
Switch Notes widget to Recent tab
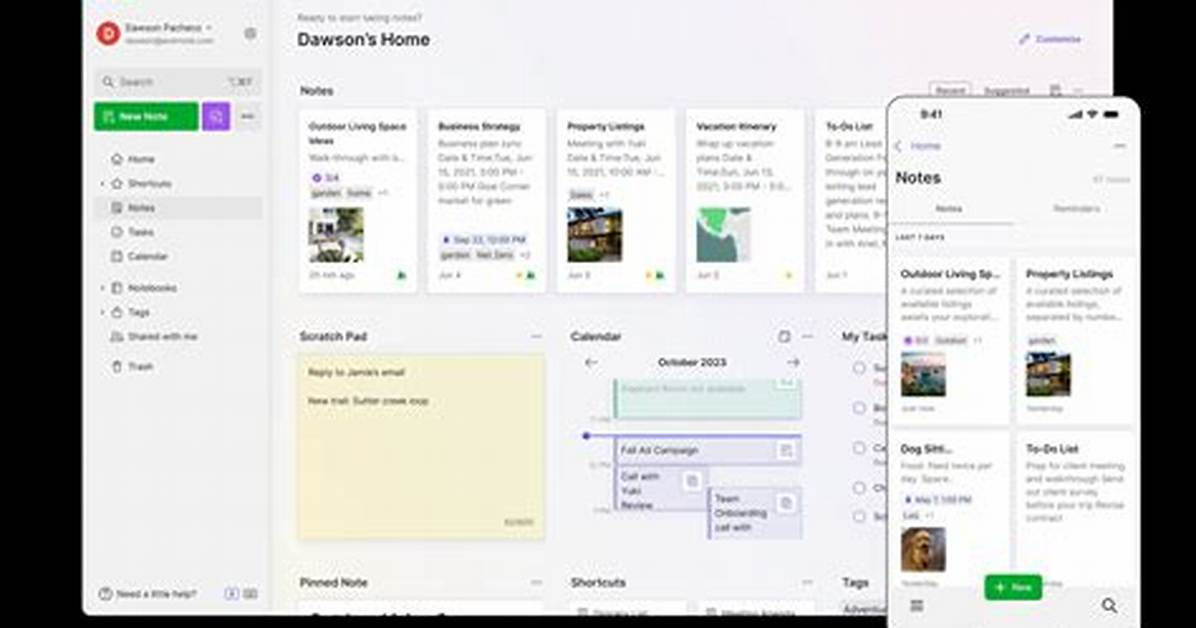click(x=950, y=91)
